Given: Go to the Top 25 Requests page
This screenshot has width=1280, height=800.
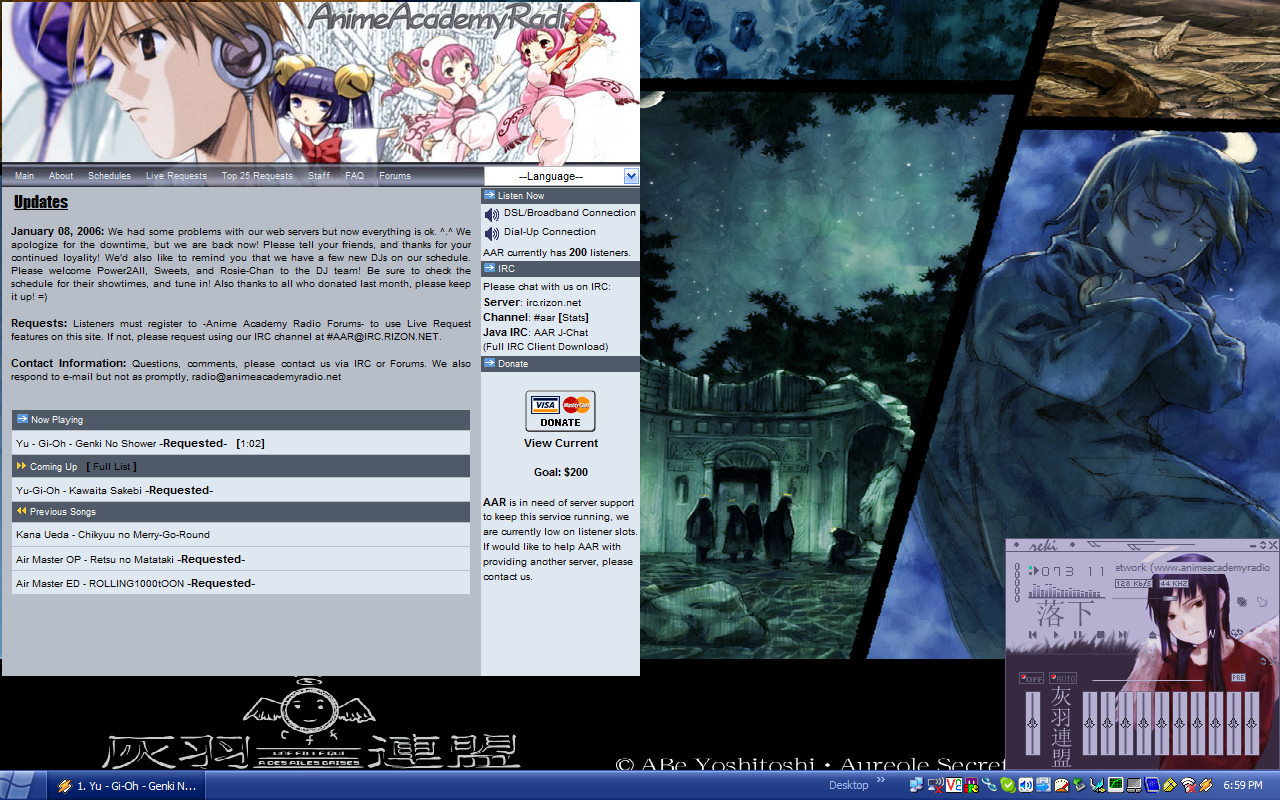Looking at the screenshot, I should (257, 176).
